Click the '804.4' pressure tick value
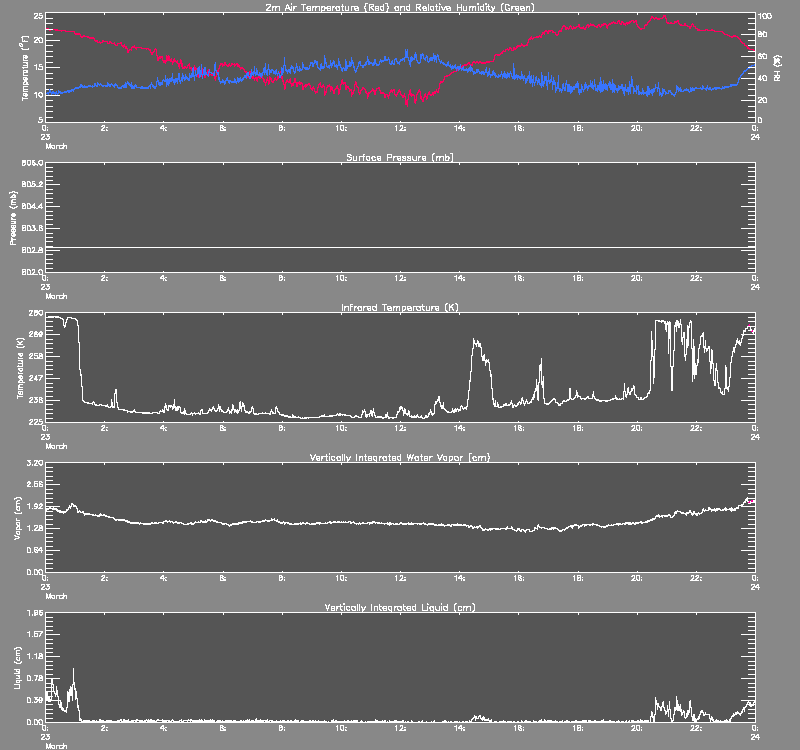 click(x=32, y=206)
